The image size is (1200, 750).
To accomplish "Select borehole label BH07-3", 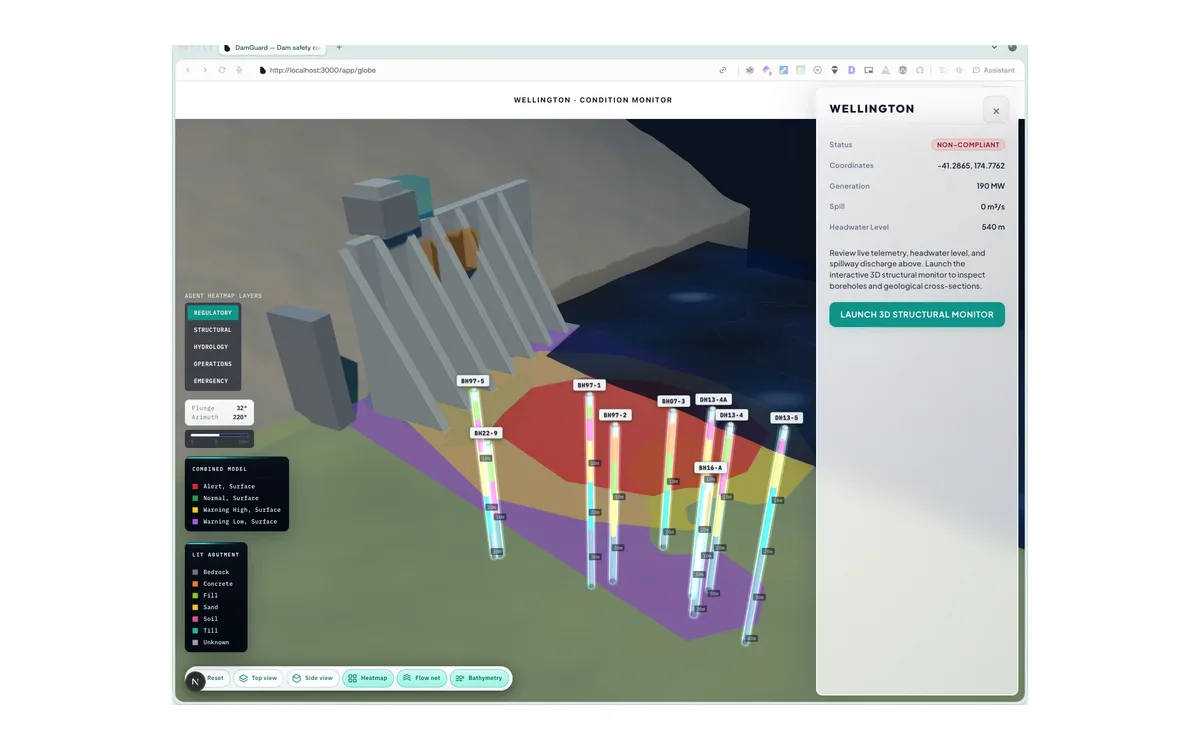I will [x=673, y=401].
